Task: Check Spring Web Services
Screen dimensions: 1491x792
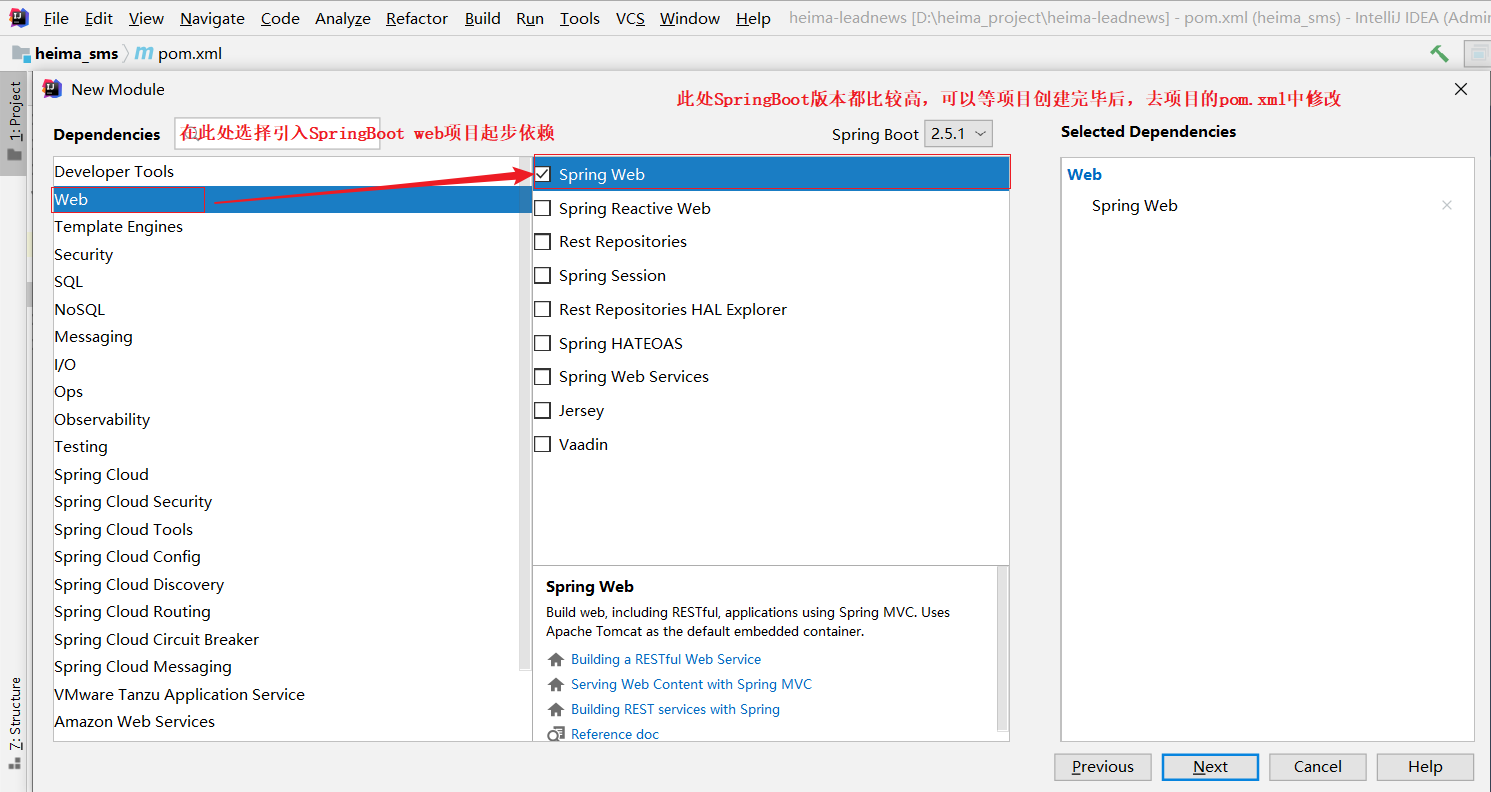Action: coord(543,376)
